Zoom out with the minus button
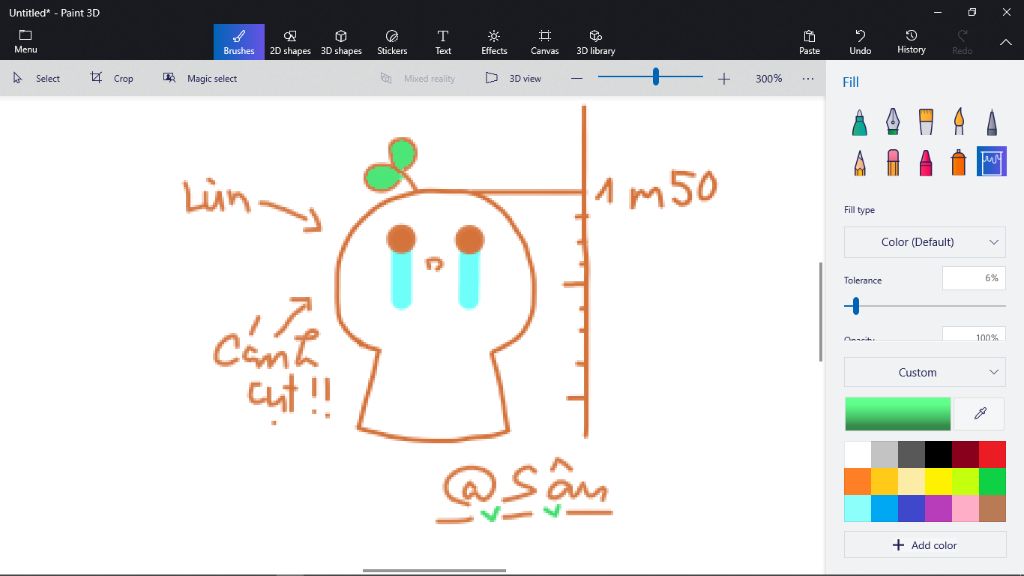The width and height of the screenshot is (1024, 576). pyautogui.click(x=576, y=78)
